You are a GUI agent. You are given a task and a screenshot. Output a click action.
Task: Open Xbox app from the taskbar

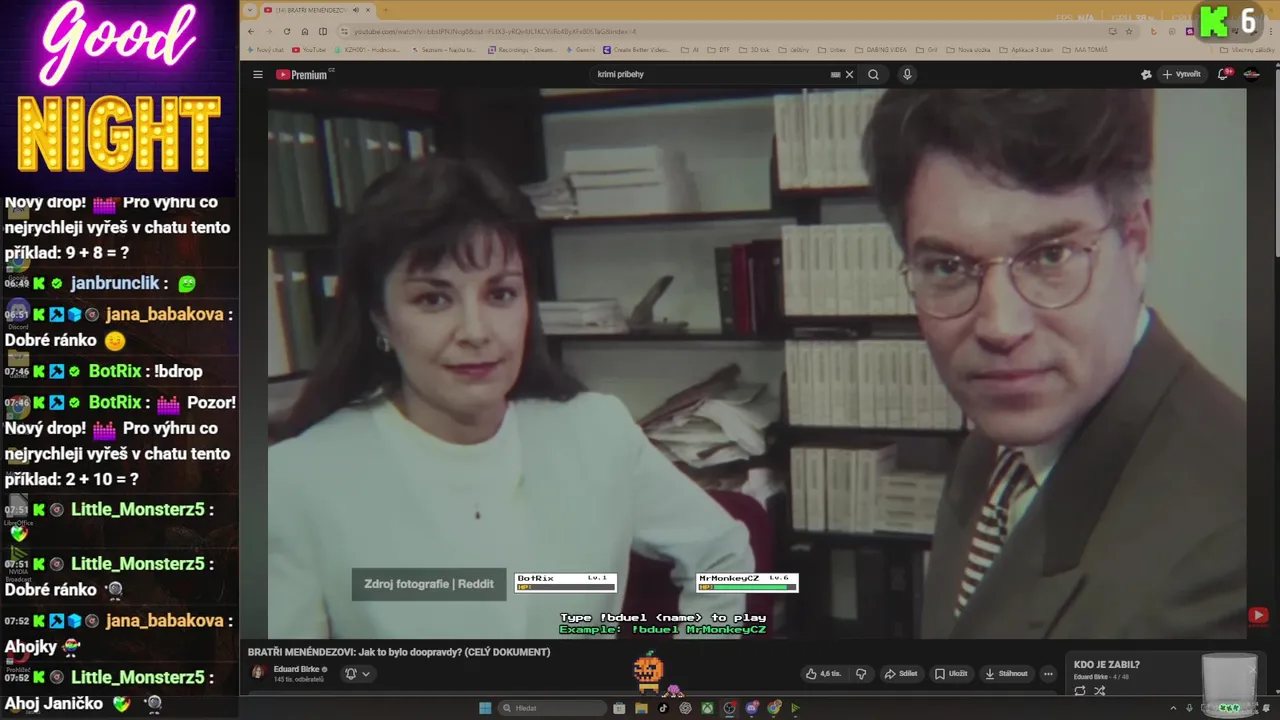[x=707, y=708]
